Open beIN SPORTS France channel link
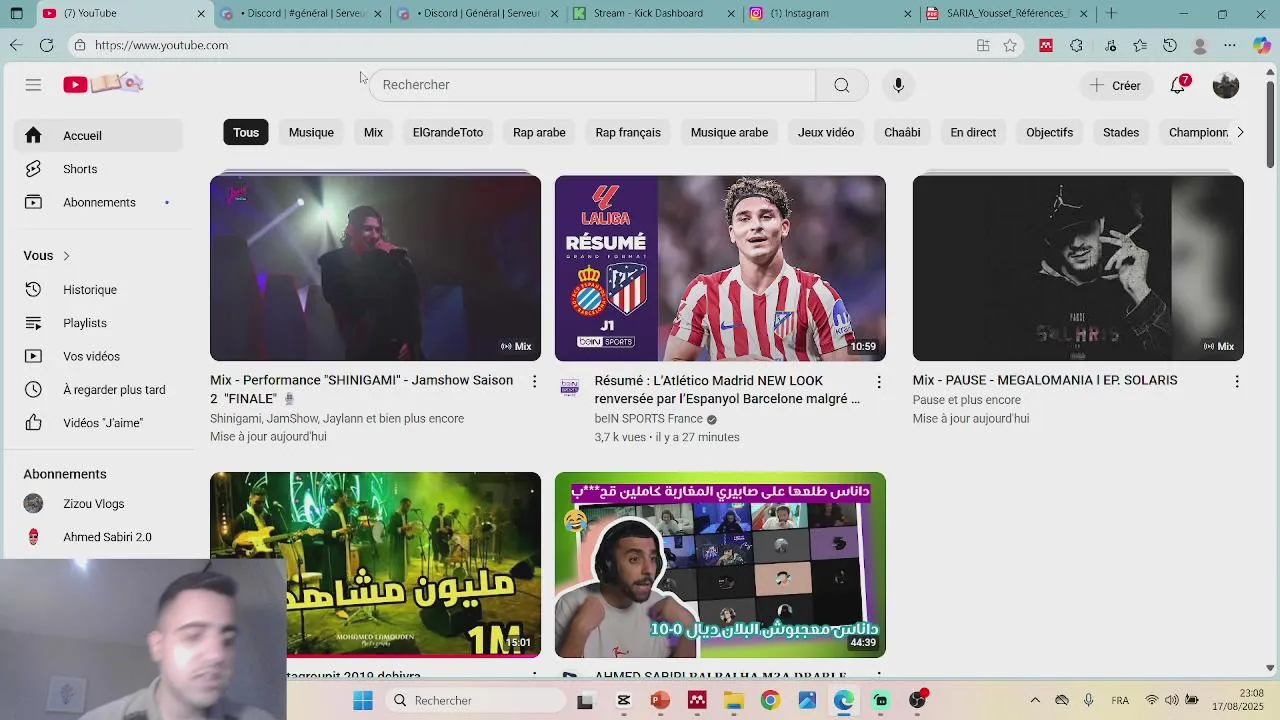The image size is (1280, 720). point(648,419)
